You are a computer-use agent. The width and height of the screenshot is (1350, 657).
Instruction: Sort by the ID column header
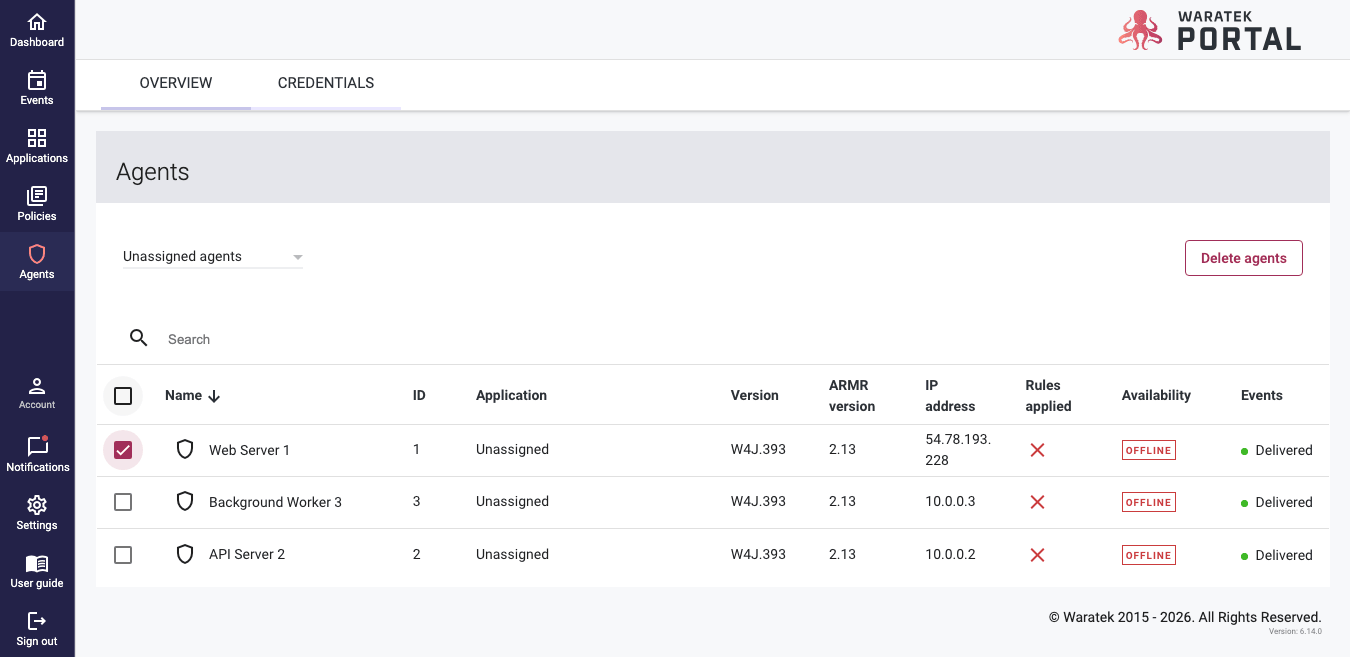pos(419,395)
